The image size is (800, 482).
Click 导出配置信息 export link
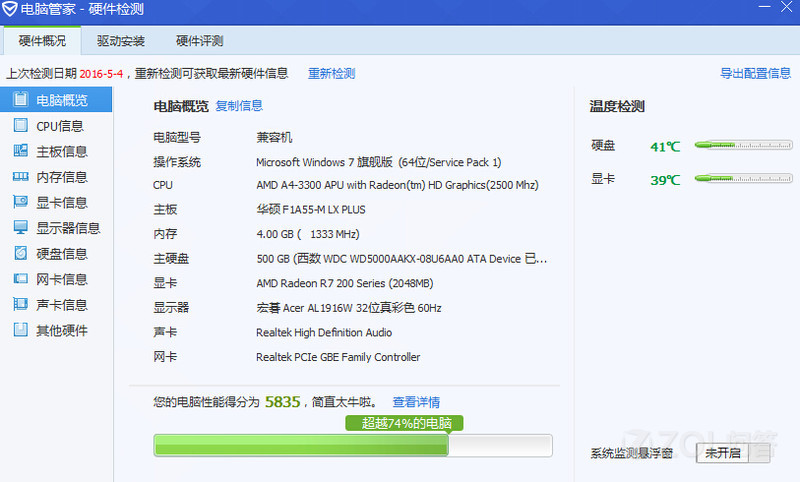pos(755,73)
